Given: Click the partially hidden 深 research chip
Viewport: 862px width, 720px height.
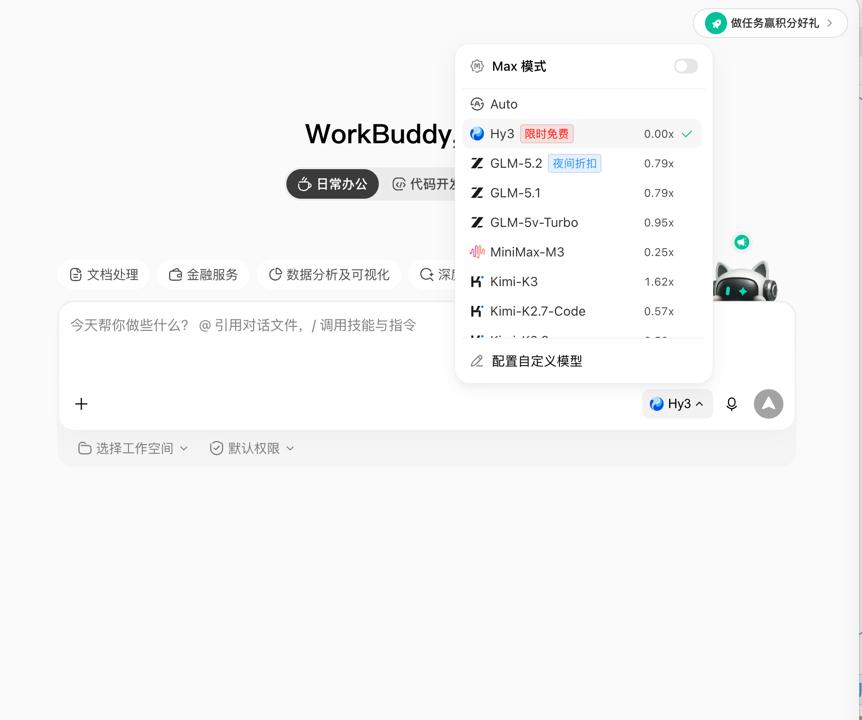Looking at the screenshot, I should (433, 274).
